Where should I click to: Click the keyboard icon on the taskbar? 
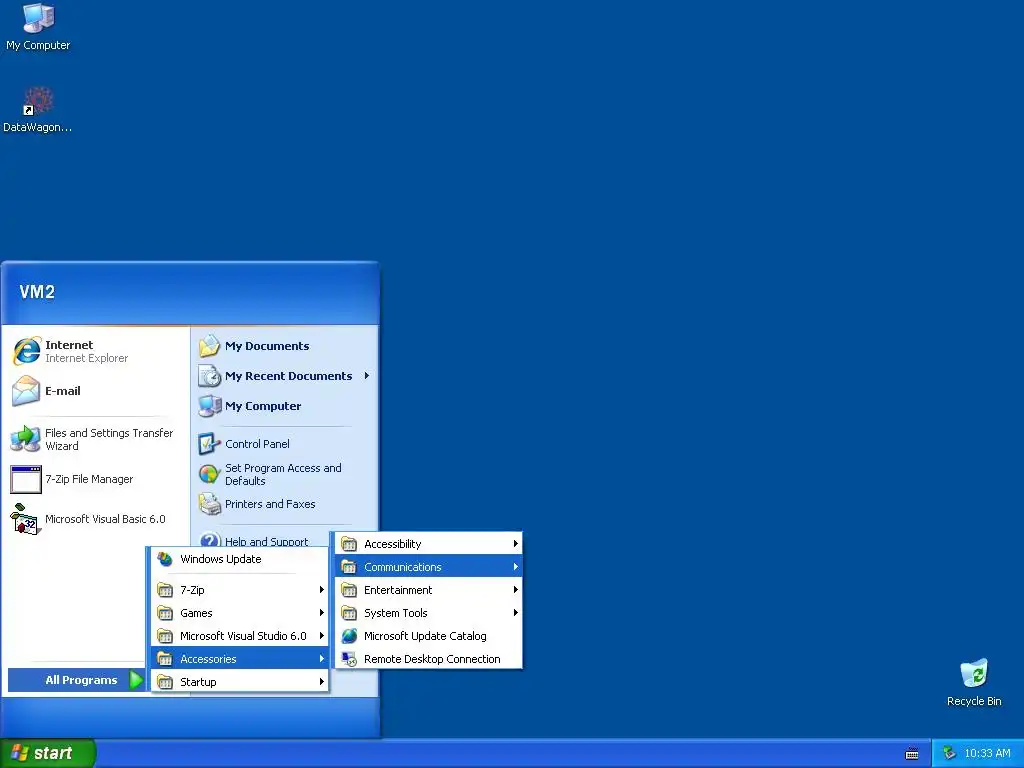pyautogui.click(x=912, y=754)
